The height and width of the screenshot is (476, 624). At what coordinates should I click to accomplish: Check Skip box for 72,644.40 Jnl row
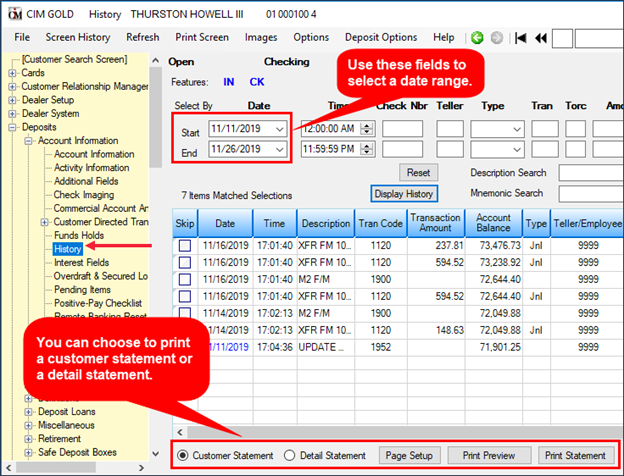[185, 297]
